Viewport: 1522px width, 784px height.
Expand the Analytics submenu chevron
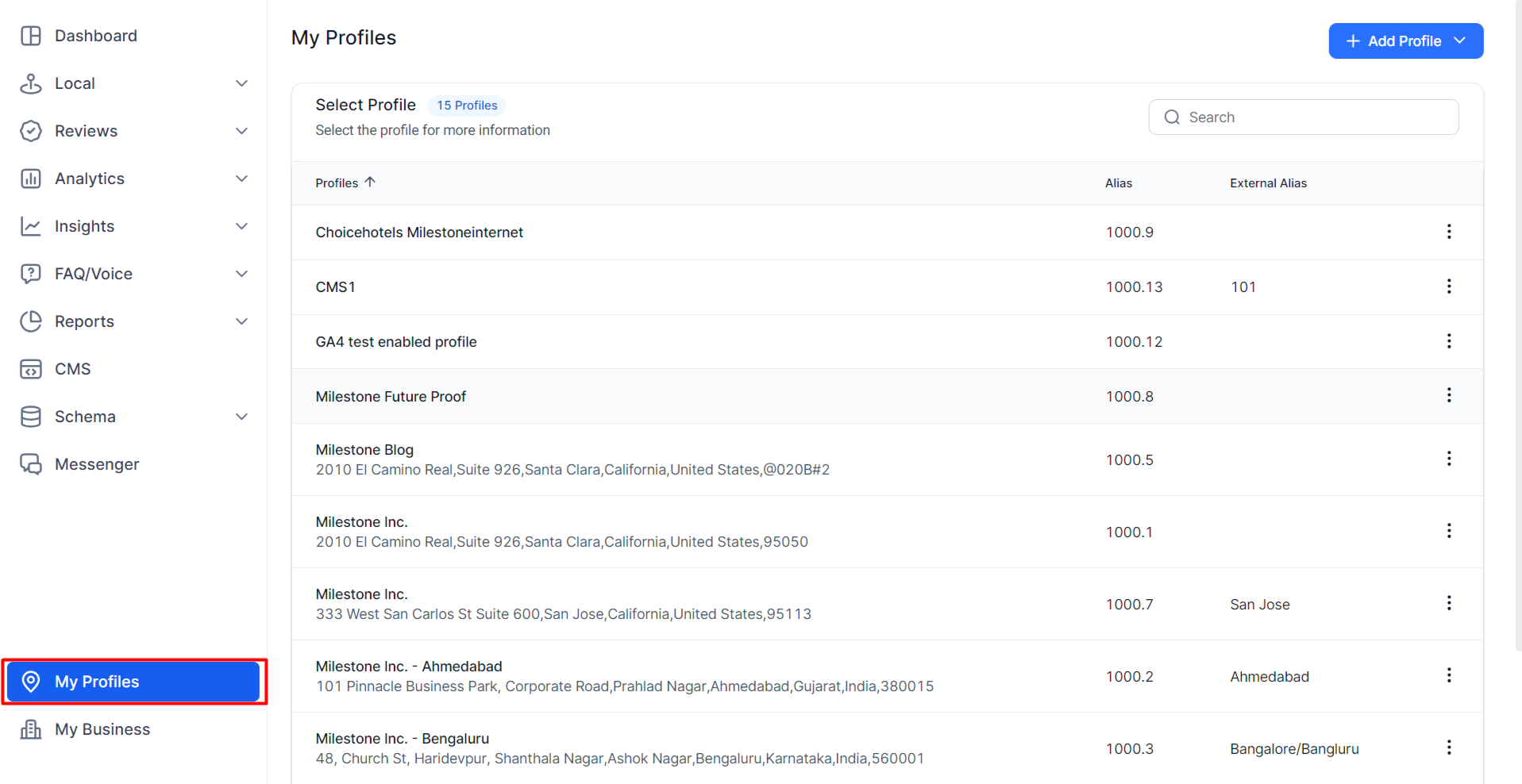click(x=242, y=179)
